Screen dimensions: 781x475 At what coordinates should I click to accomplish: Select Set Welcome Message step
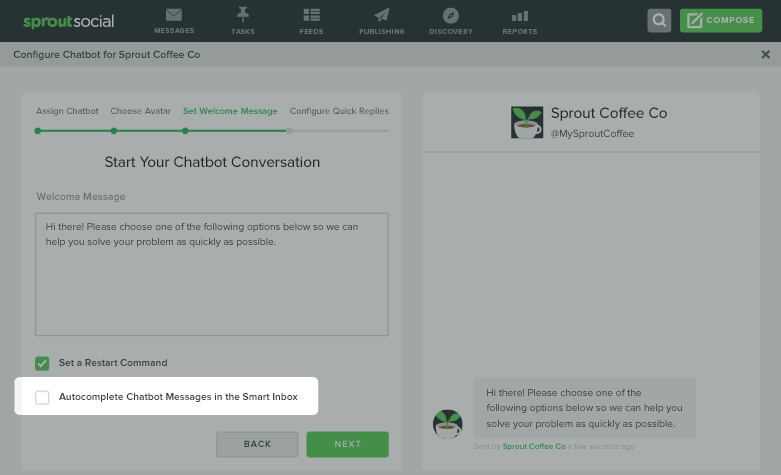pos(230,111)
